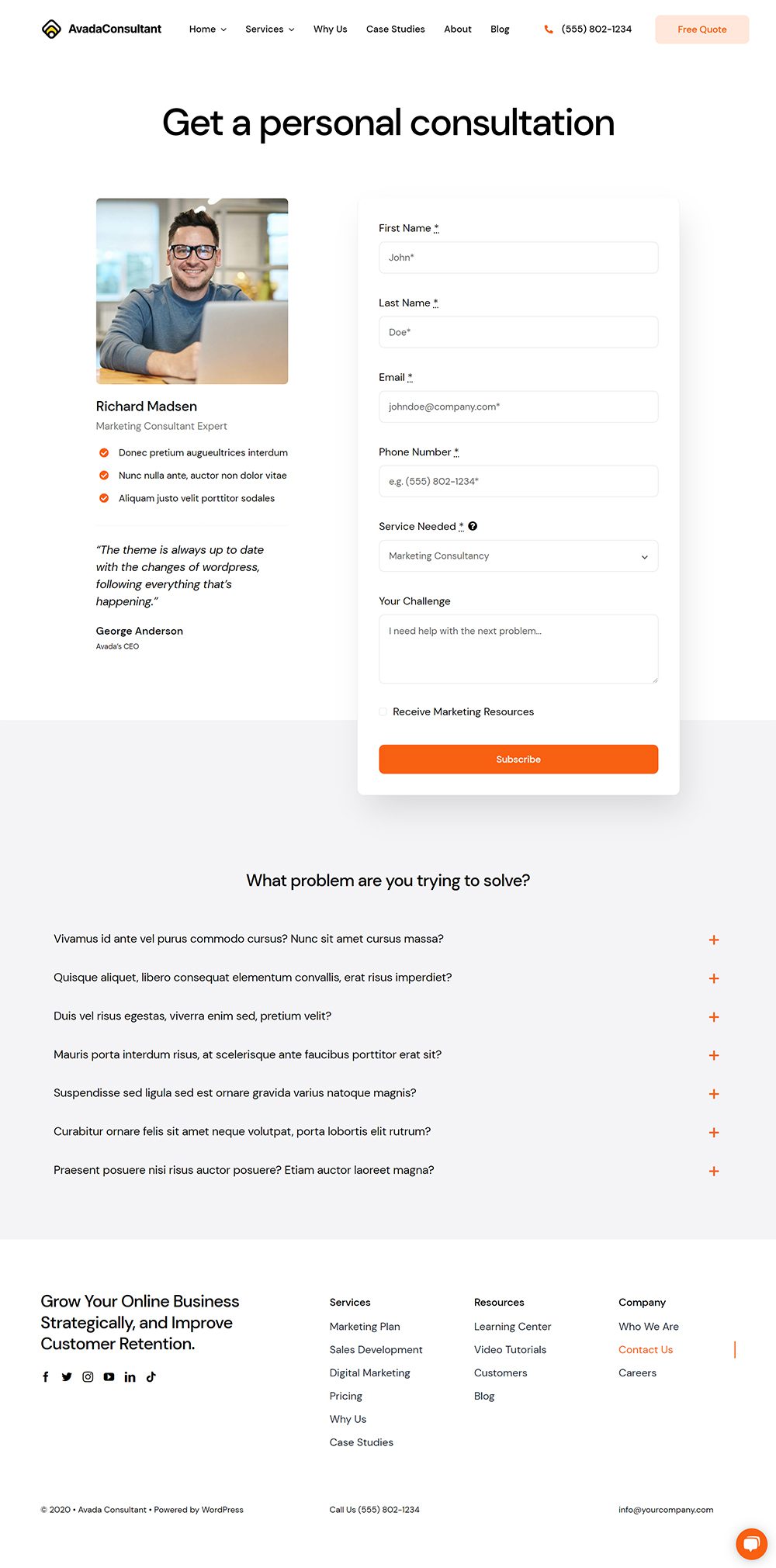Click the Free Quote button
The image size is (776, 1568).
702,29
